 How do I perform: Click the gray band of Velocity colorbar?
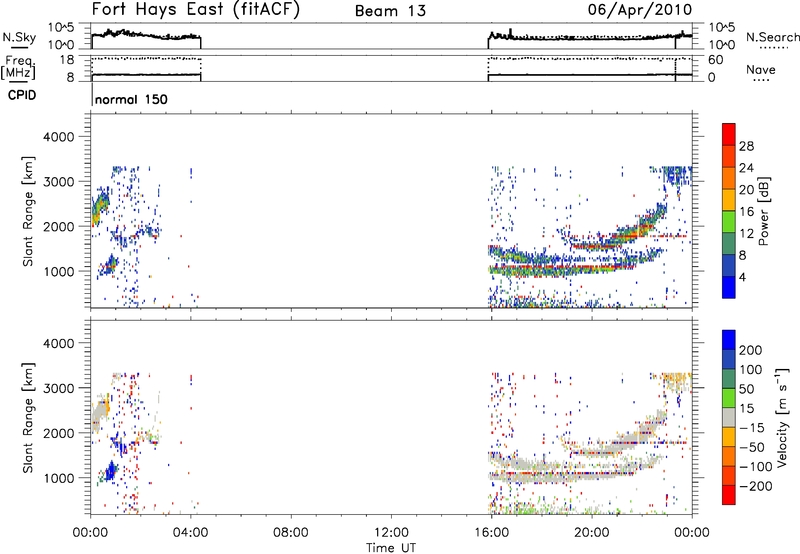(729, 417)
